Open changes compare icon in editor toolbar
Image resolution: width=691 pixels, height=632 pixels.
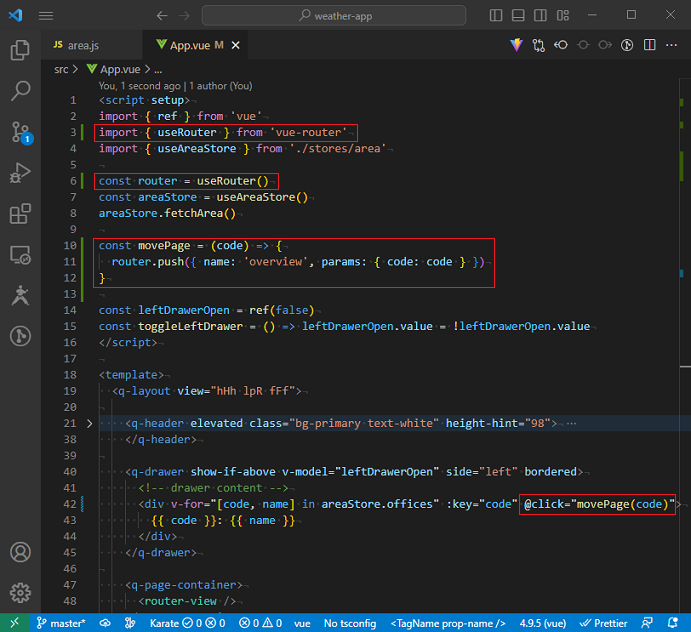coord(539,45)
